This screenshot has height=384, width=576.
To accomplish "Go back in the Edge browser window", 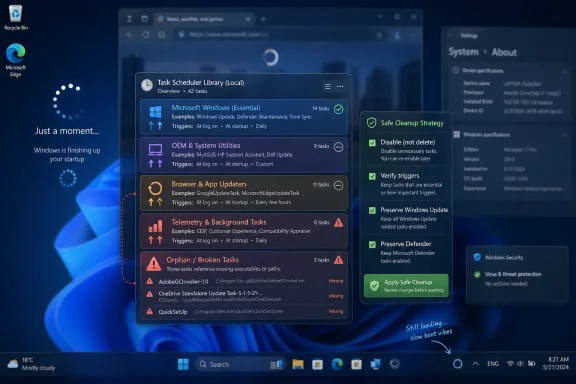I will [129, 35].
